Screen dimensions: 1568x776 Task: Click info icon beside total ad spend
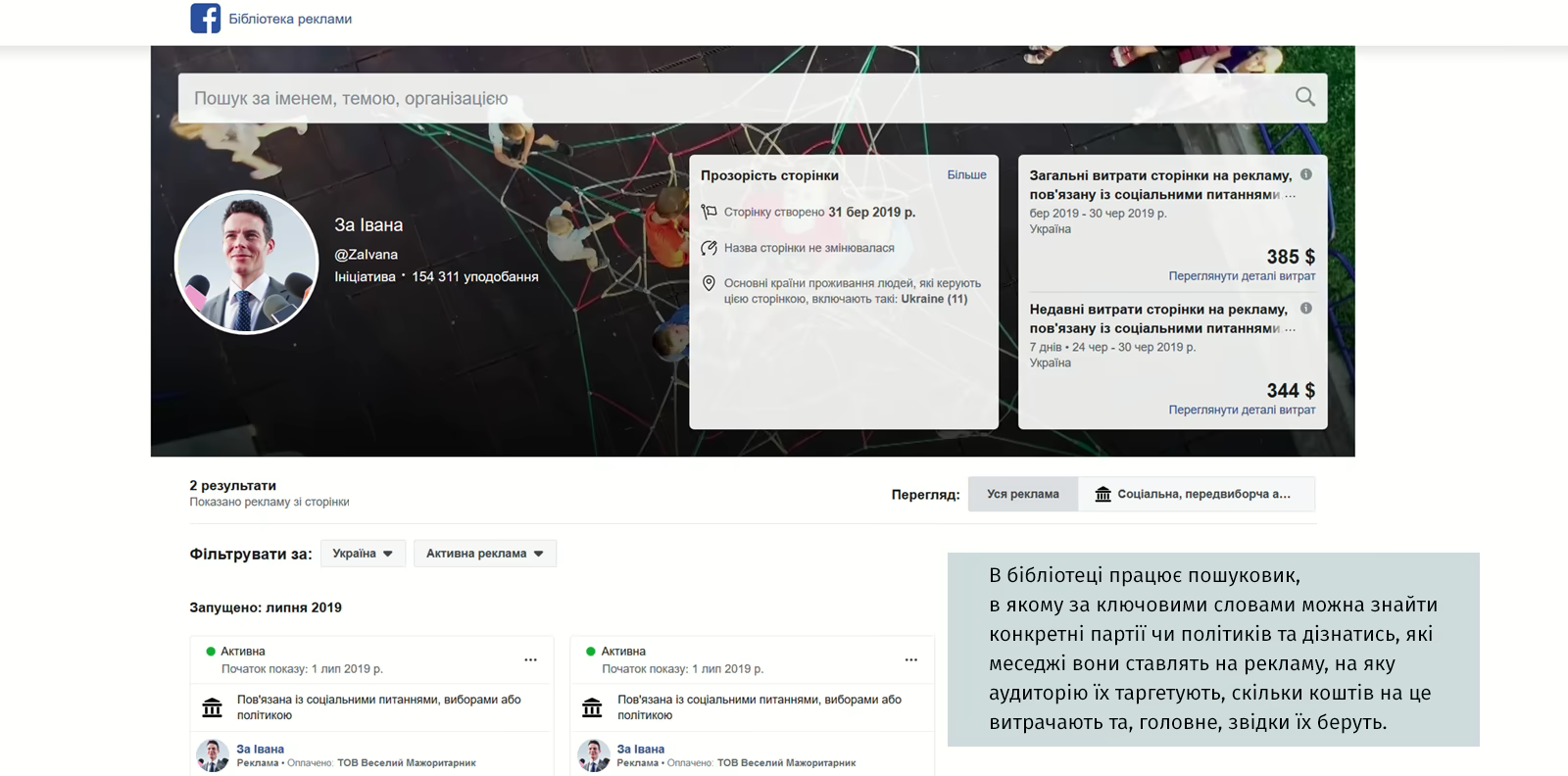point(1305,174)
